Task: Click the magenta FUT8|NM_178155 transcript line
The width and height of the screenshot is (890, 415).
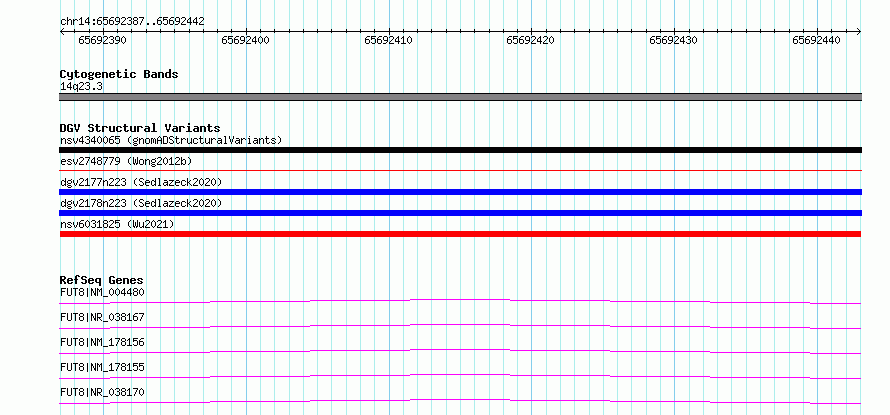Action: point(460,376)
